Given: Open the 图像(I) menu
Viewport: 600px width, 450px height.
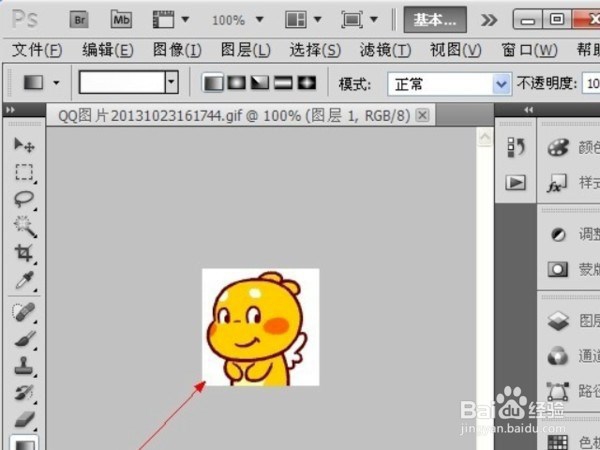Looking at the screenshot, I should coord(177,50).
